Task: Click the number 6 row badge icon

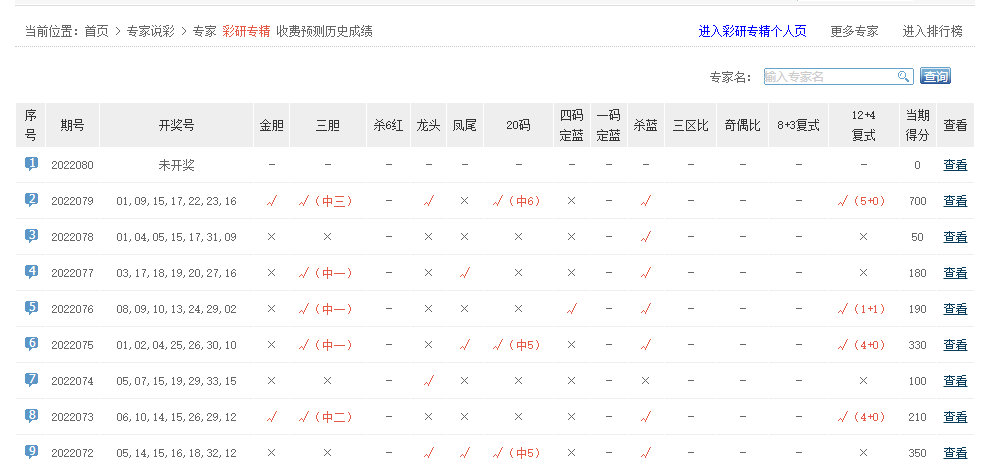Action: 31,344
